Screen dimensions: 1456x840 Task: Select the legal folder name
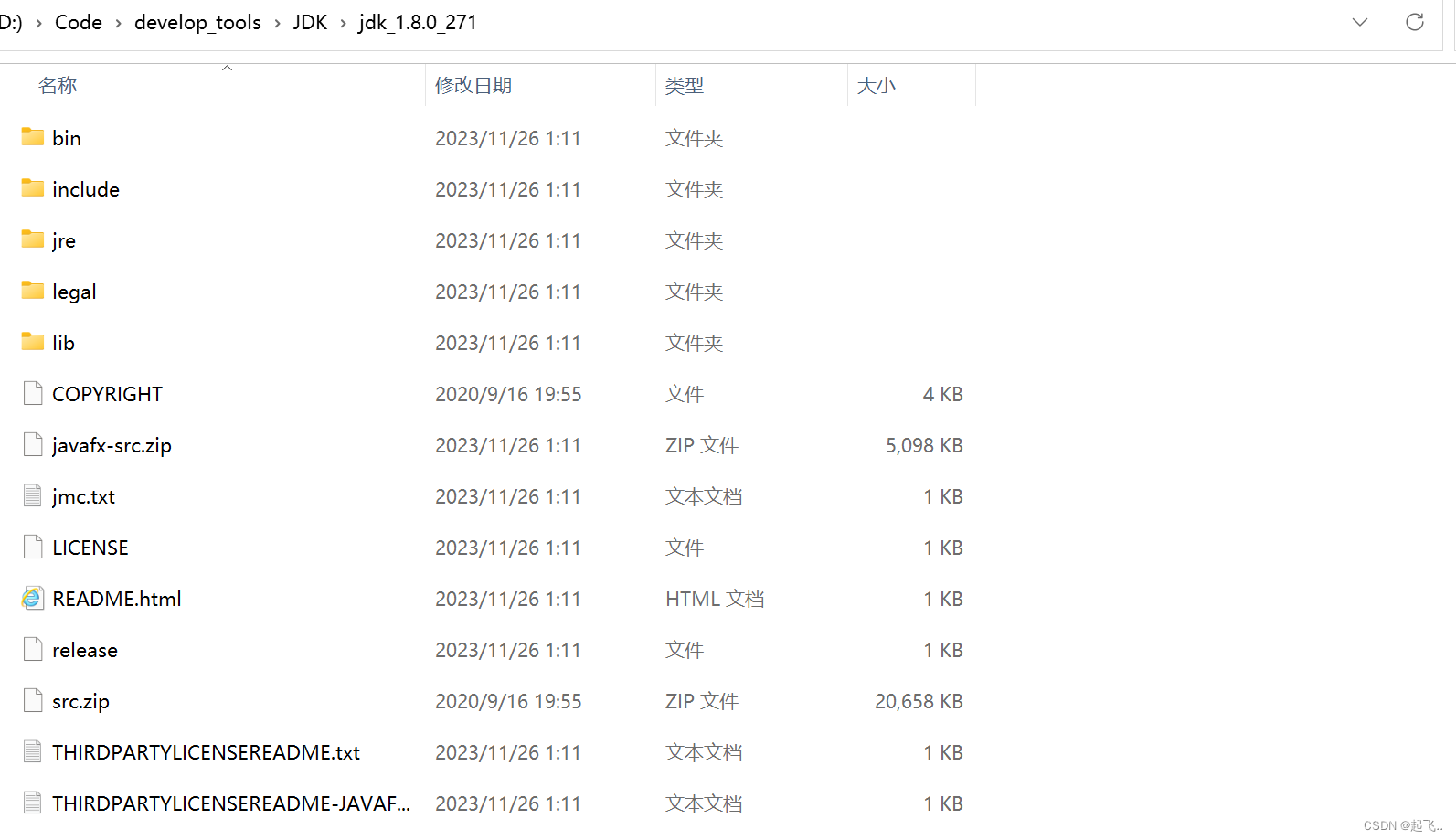click(x=74, y=292)
